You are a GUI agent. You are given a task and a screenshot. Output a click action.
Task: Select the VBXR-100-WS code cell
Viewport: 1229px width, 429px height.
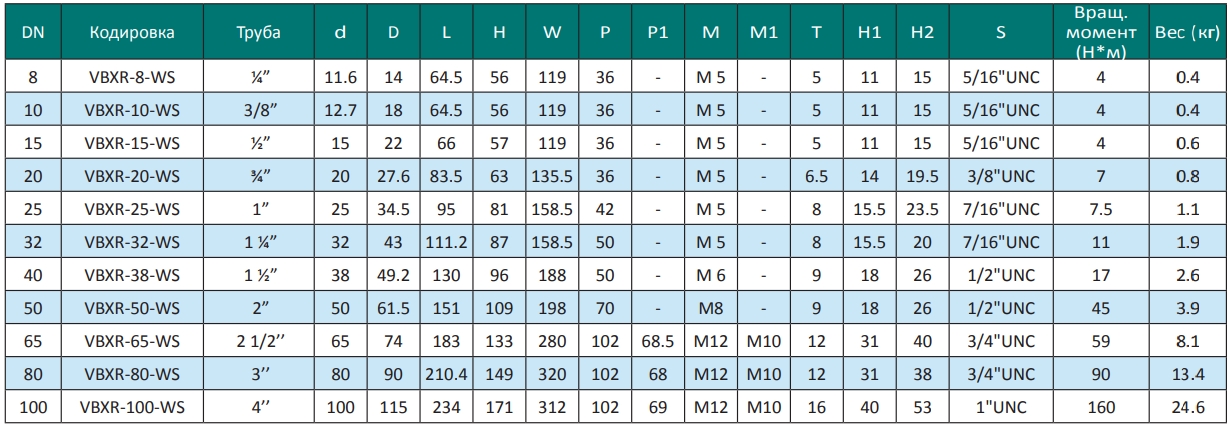[x=132, y=409]
